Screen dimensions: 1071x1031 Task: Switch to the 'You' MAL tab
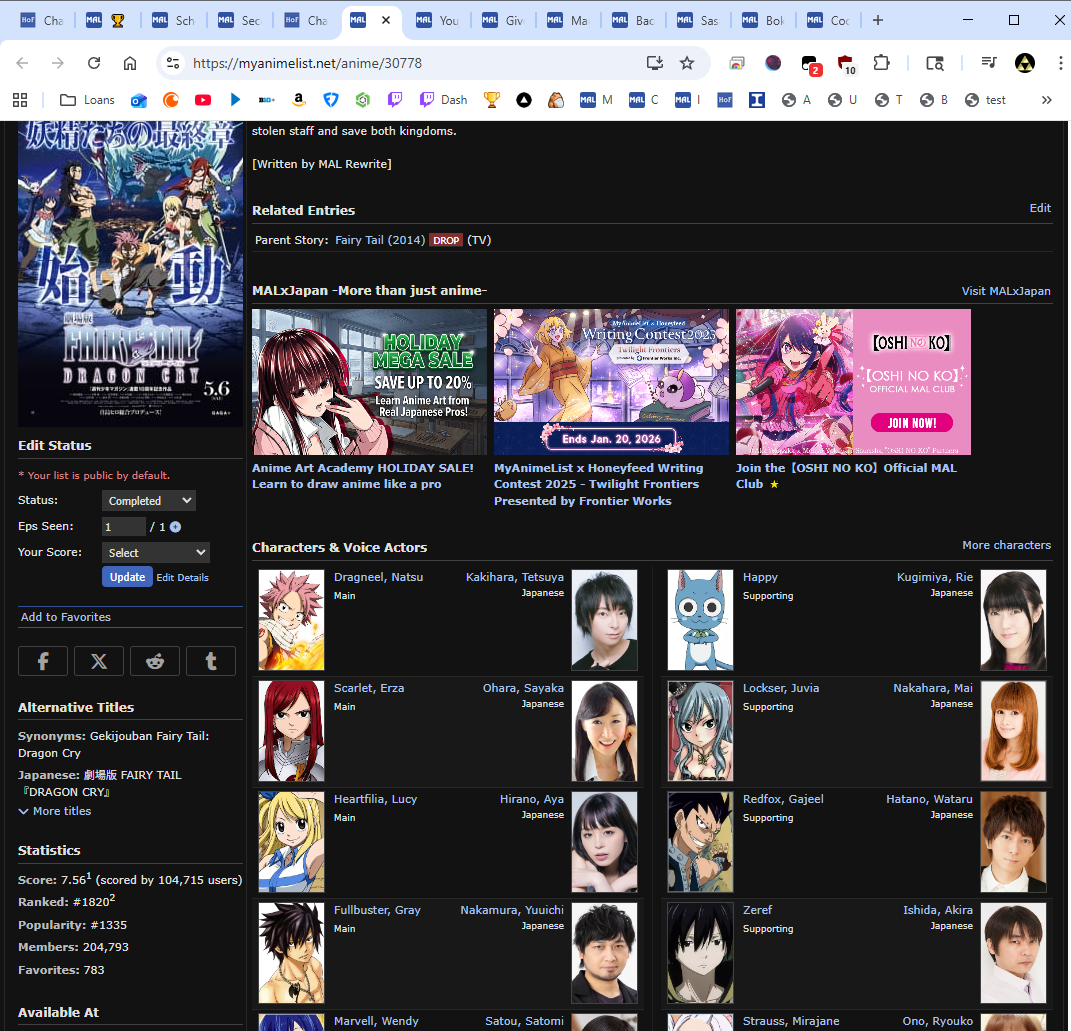point(439,20)
